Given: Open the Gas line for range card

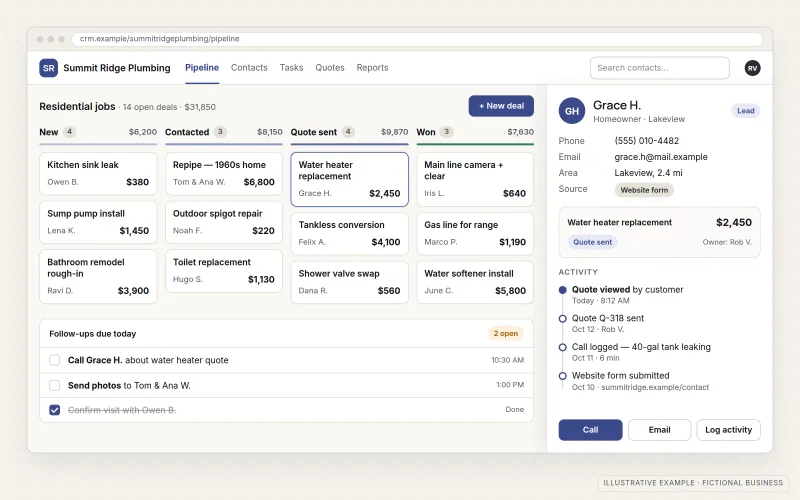Looking at the screenshot, I should tap(475, 234).
